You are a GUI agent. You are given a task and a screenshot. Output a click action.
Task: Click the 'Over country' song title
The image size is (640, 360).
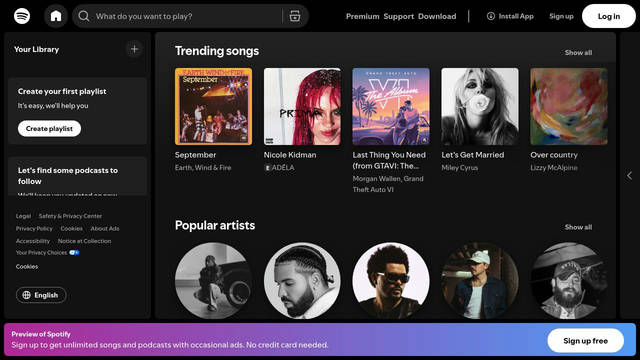pyautogui.click(x=554, y=155)
